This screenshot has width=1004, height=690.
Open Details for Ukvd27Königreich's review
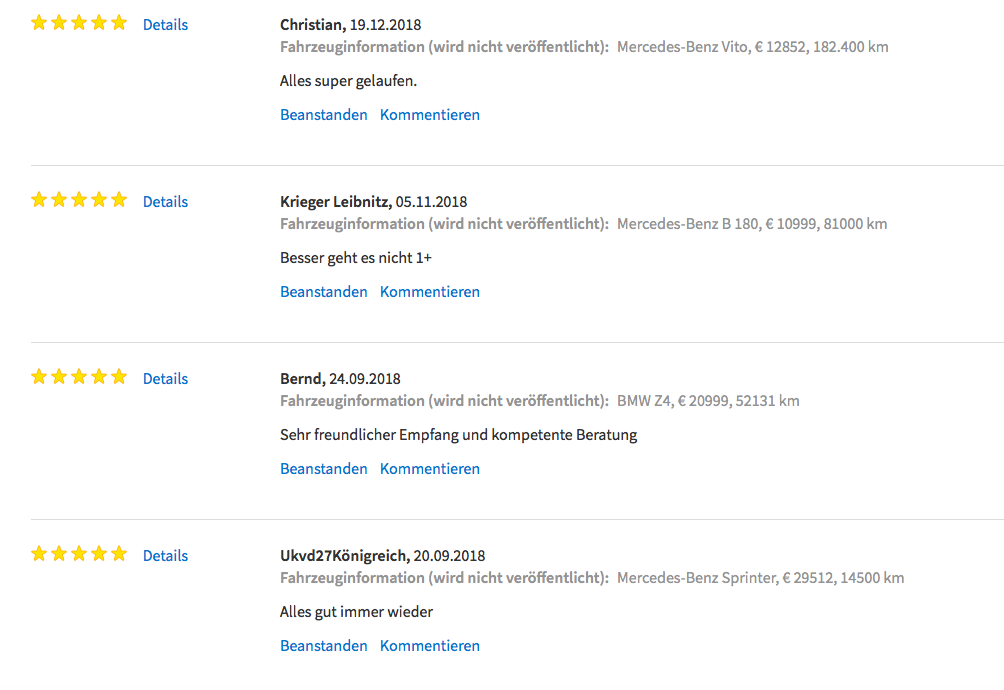click(x=165, y=556)
